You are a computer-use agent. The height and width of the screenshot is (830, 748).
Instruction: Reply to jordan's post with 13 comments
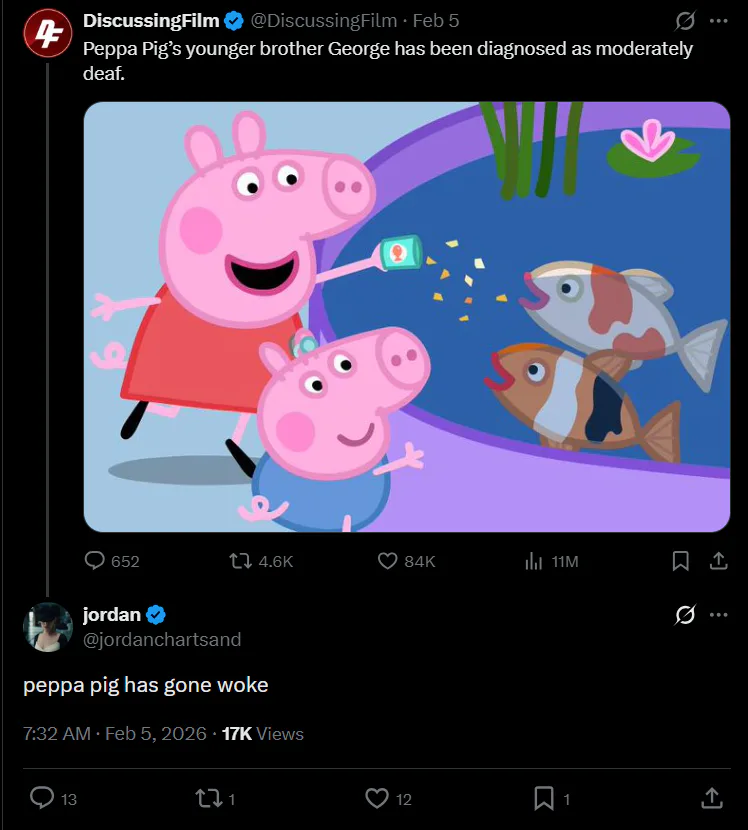point(42,798)
